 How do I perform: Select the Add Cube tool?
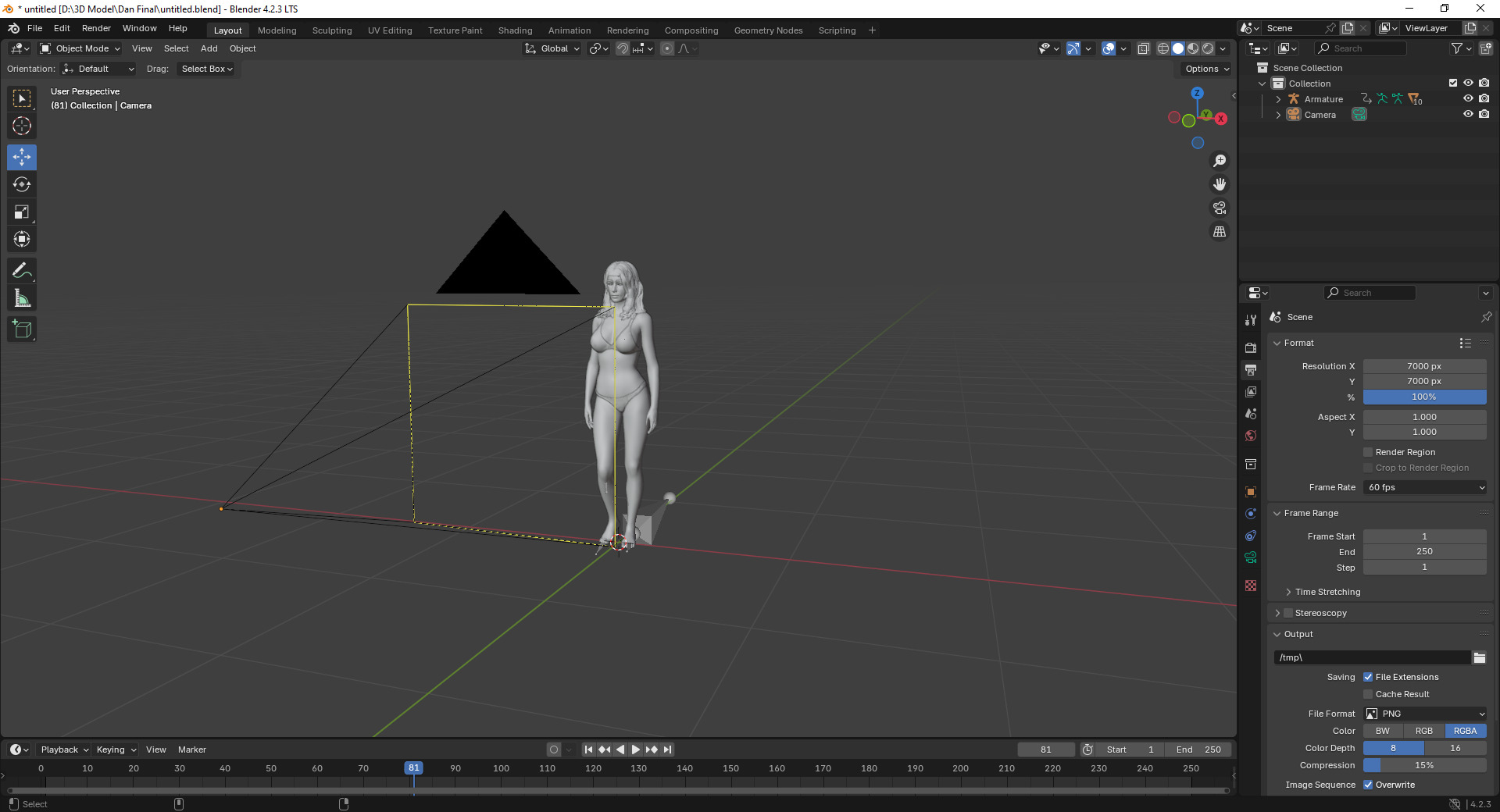coord(22,329)
